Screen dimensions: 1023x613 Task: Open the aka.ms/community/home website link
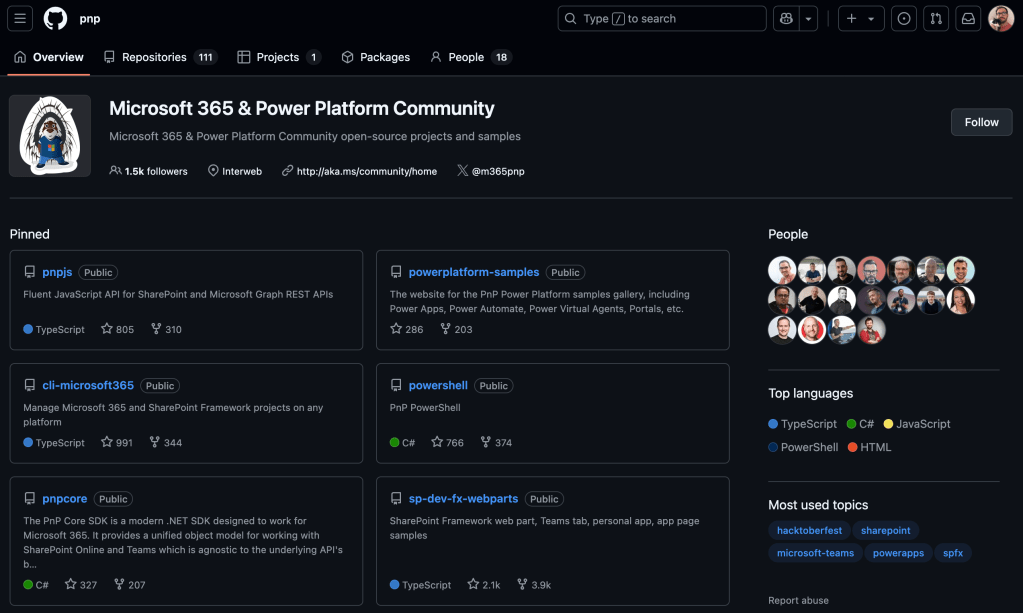(x=366, y=171)
